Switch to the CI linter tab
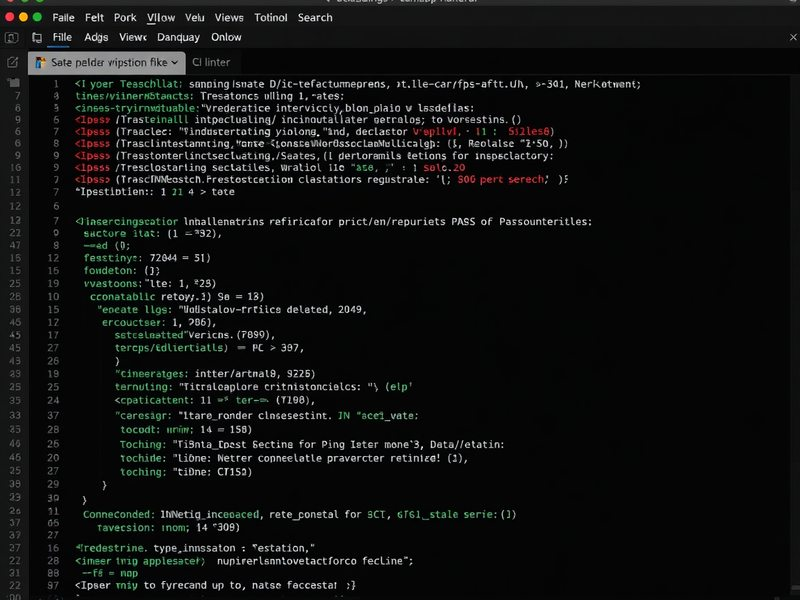This screenshot has height=600, width=800. (211, 62)
